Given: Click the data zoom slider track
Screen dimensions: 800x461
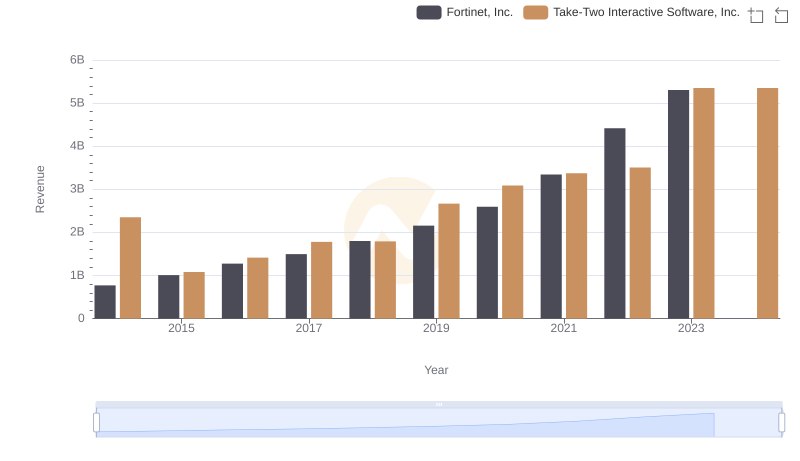Looking at the screenshot, I should pos(439,422).
